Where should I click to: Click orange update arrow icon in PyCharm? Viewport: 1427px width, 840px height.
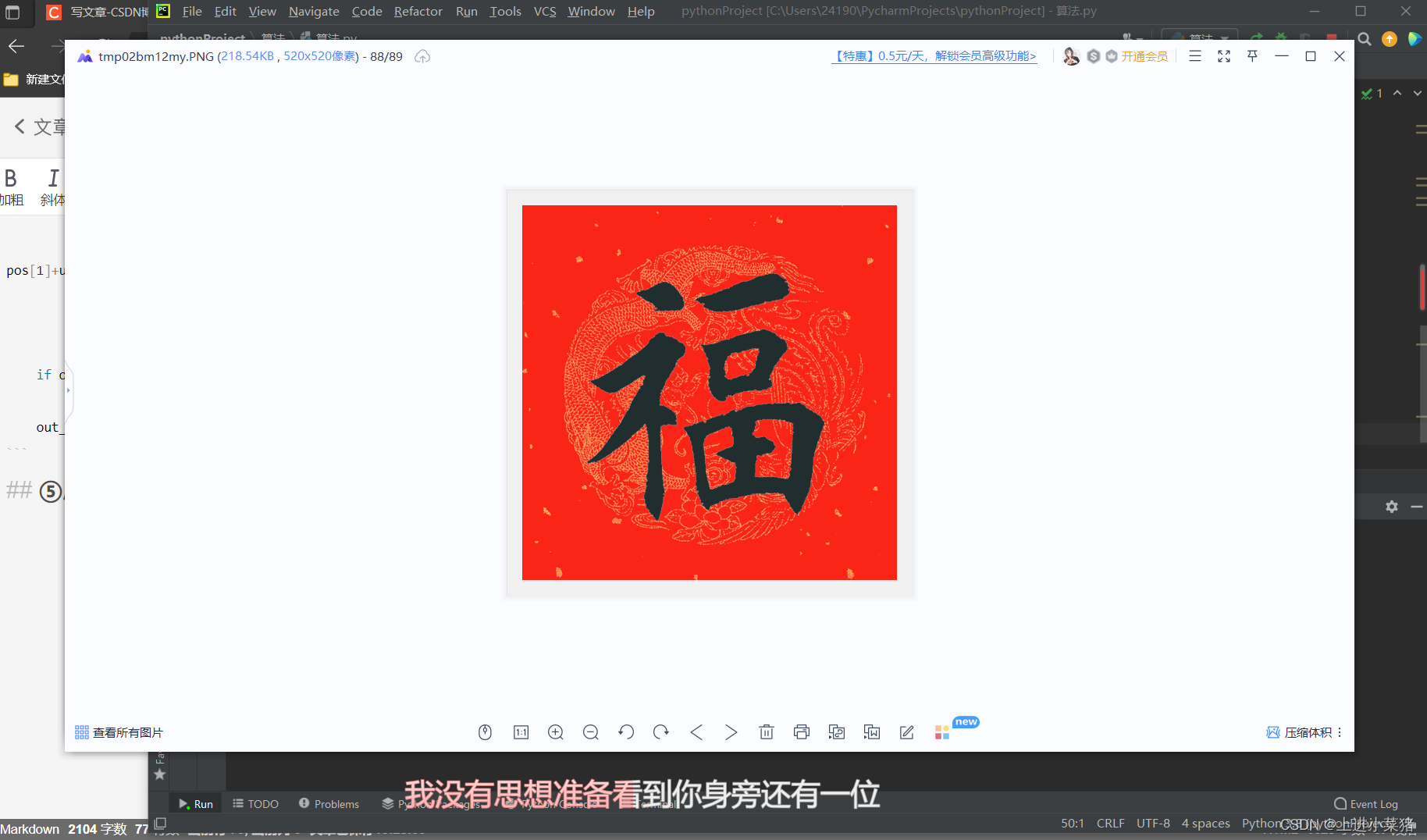pos(1390,39)
